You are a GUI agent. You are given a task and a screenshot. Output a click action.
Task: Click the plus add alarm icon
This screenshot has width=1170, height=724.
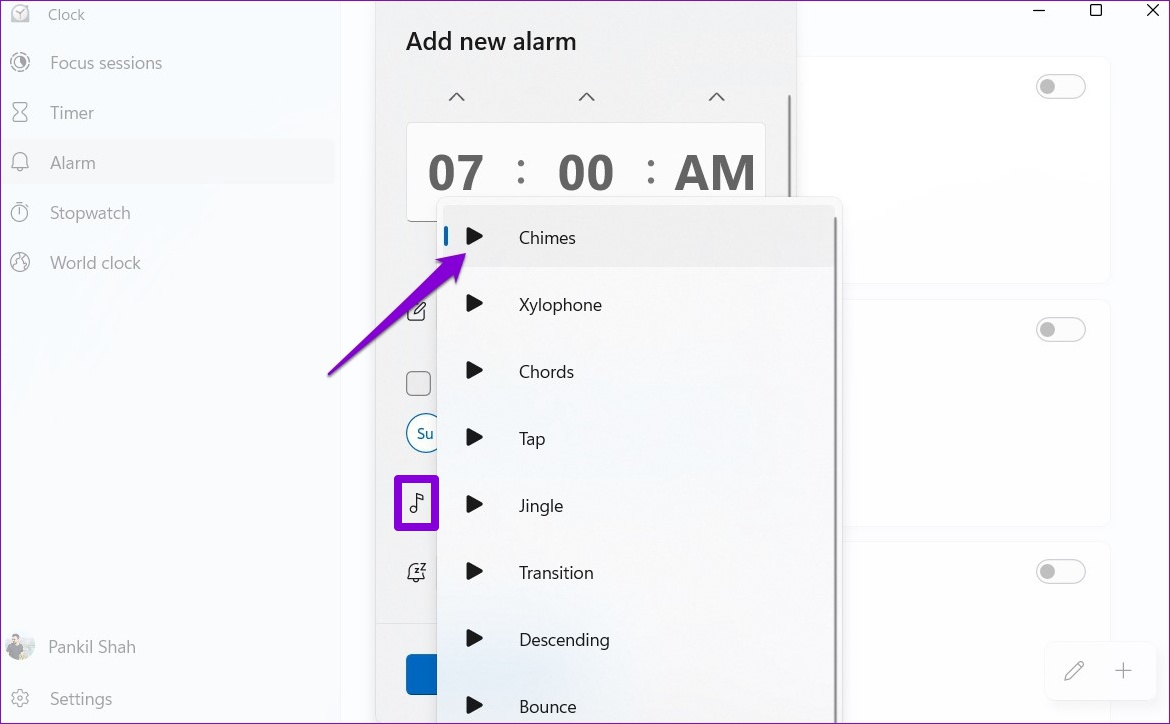[x=1123, y=671]
